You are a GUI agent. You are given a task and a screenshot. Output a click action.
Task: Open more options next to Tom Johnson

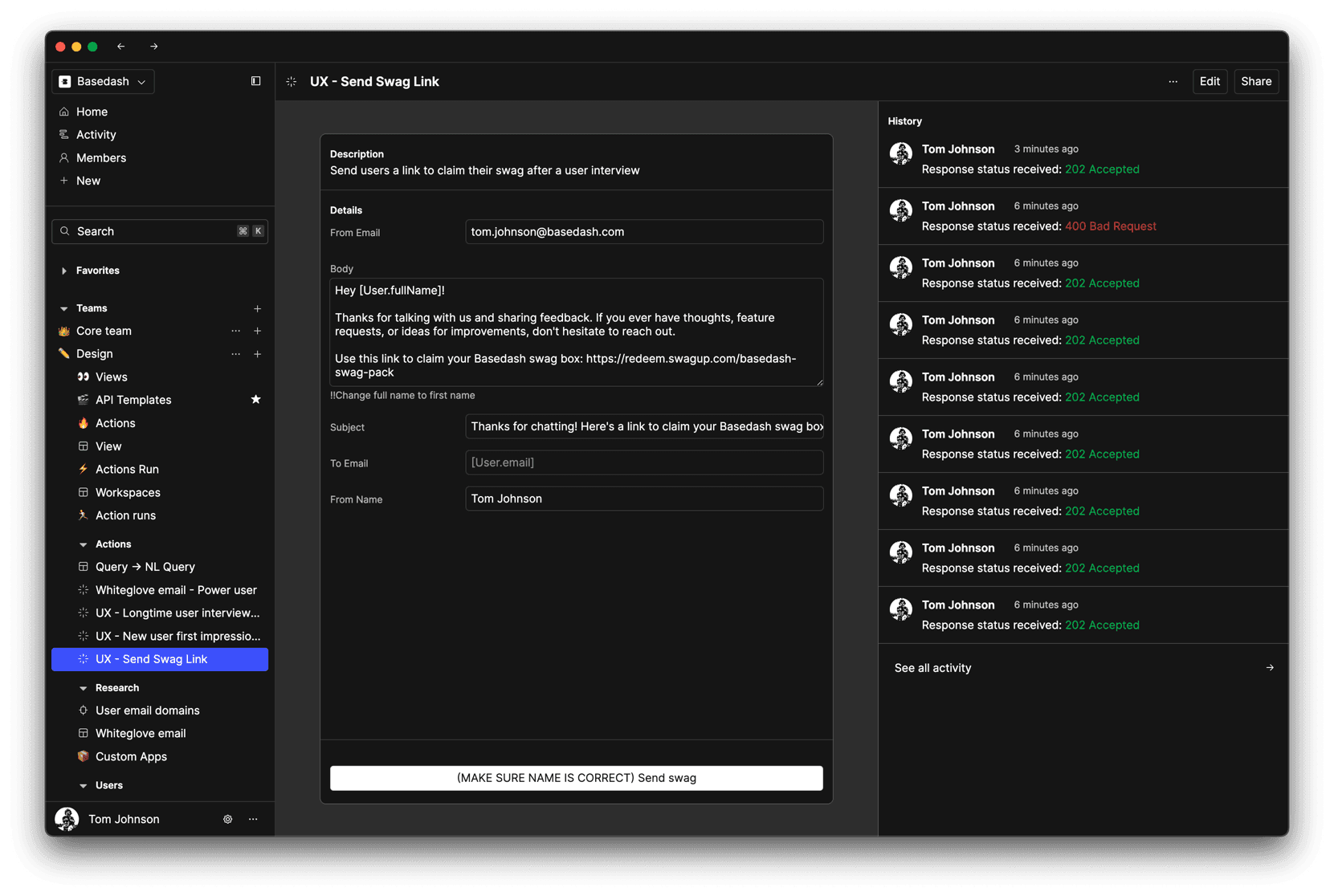[x=253, y=819]
